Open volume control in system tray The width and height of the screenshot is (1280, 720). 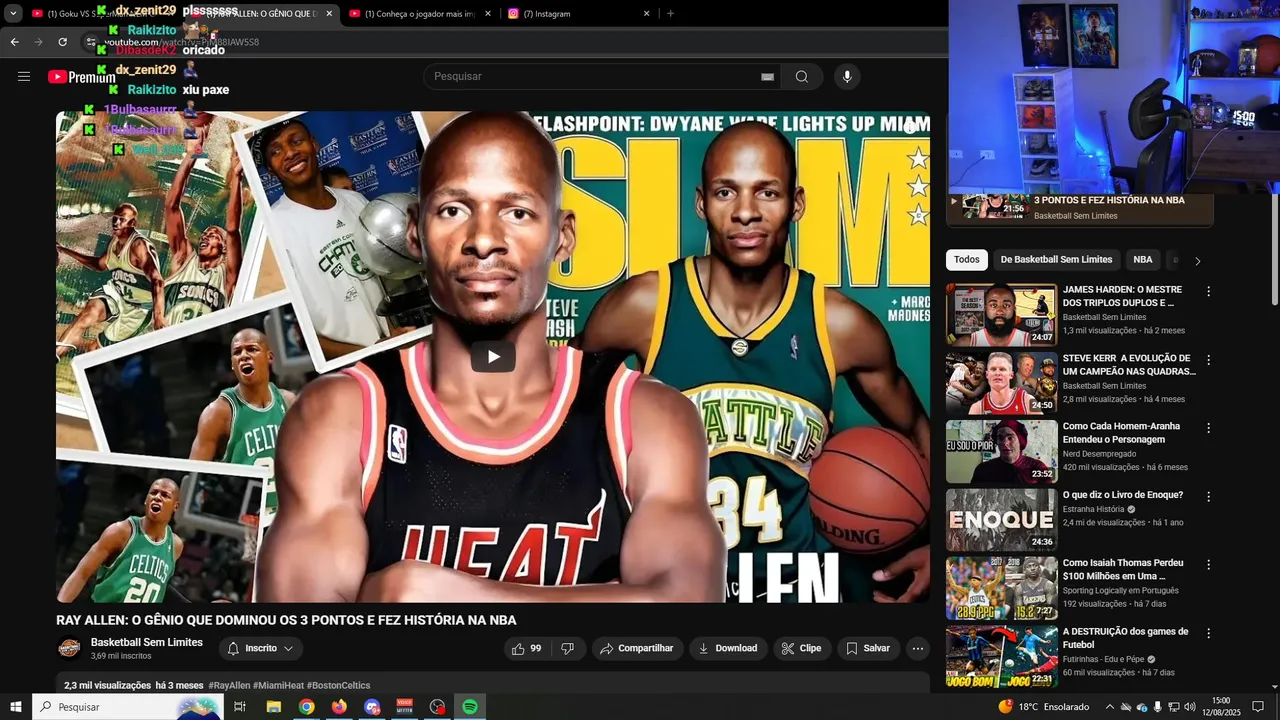[x=1190, y=707]
